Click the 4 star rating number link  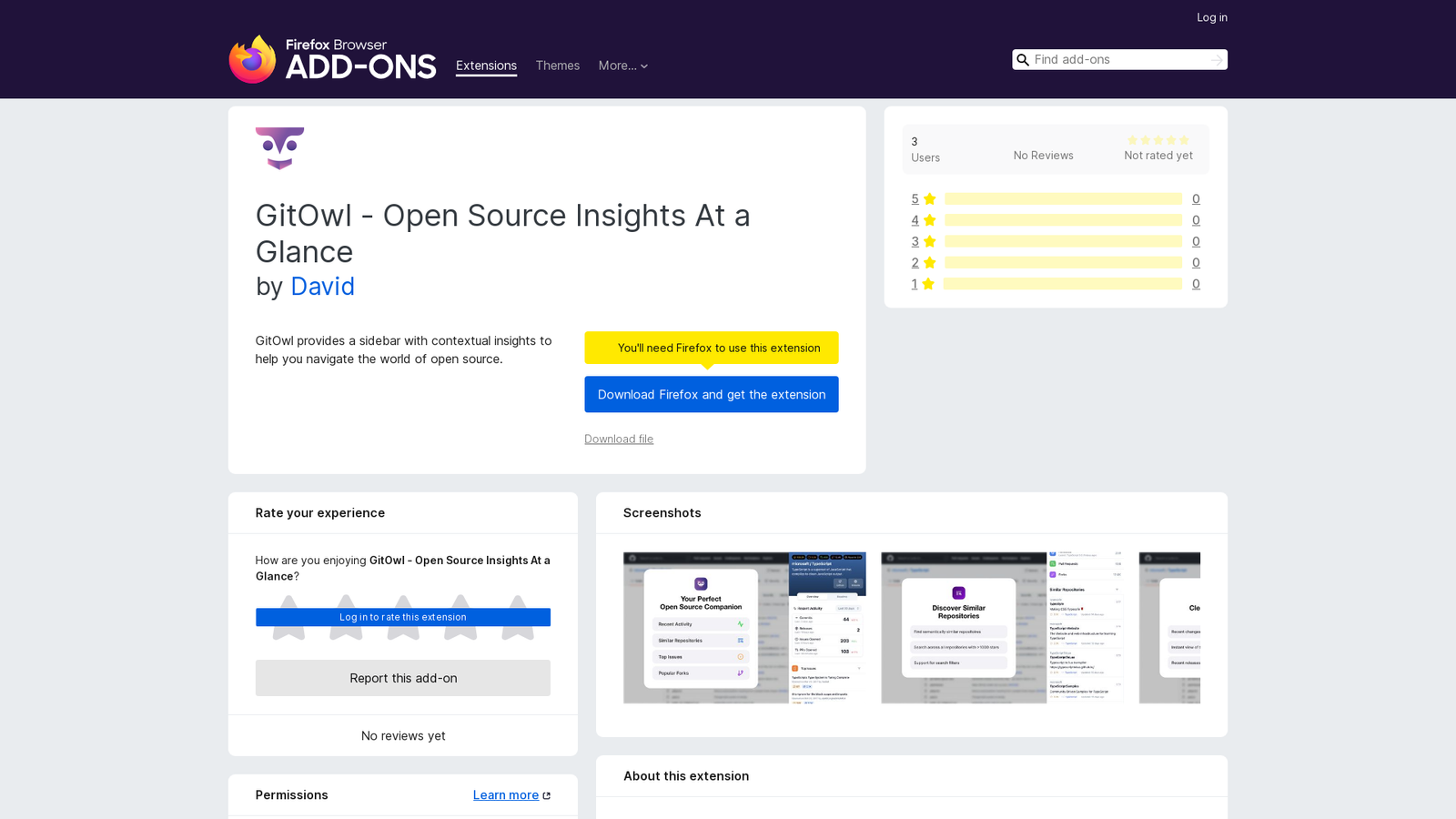[x=915, y=220]
